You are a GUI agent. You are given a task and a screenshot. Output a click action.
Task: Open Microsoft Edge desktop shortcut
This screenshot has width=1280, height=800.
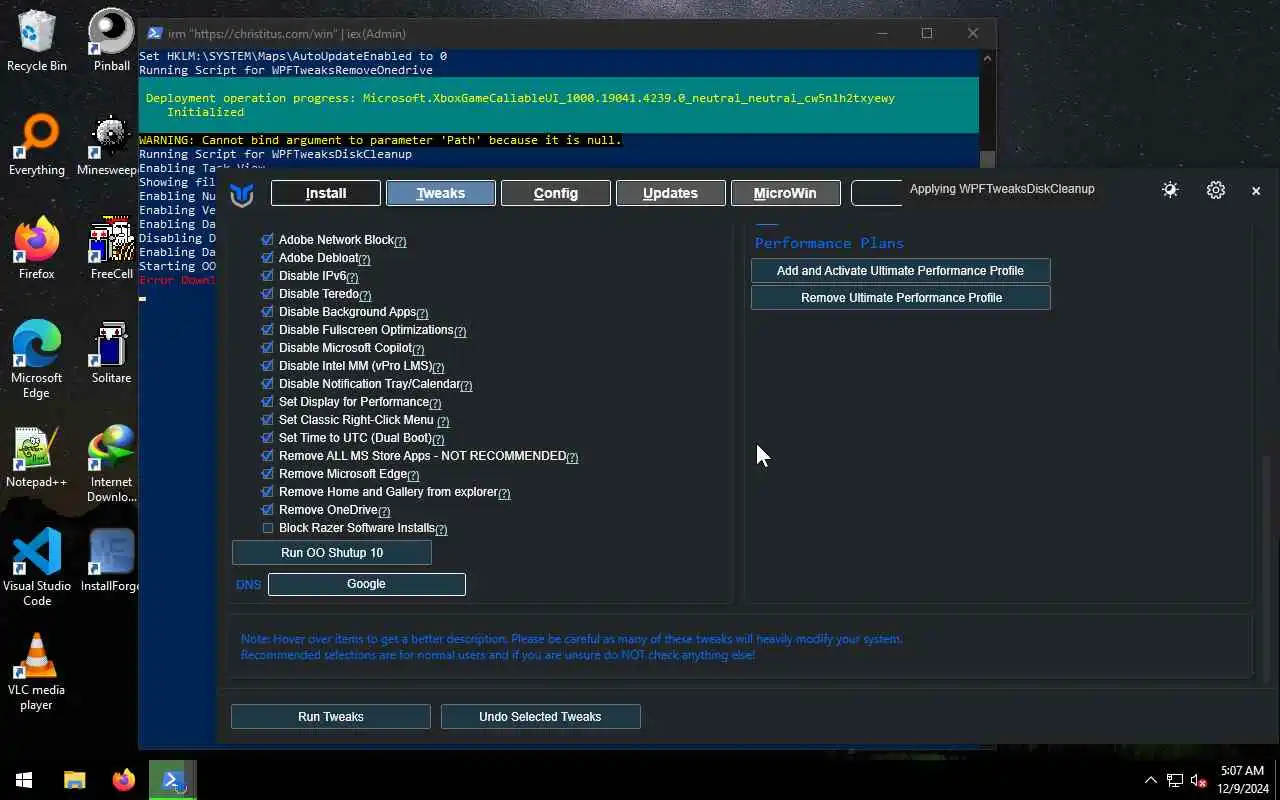[x=37, y=359]
